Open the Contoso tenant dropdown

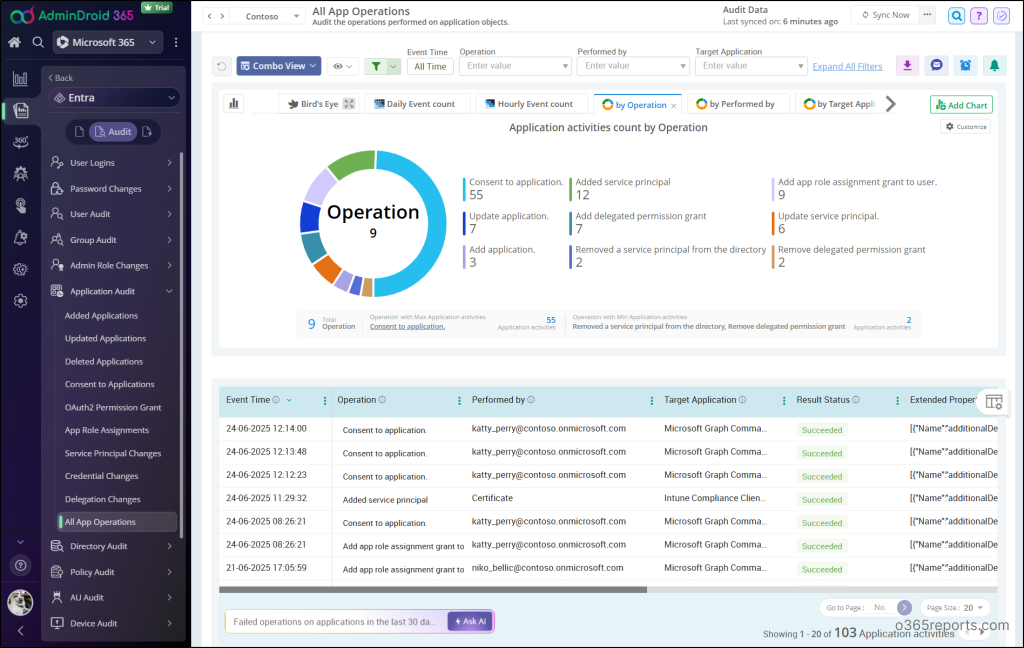click(x=270, y=16)
